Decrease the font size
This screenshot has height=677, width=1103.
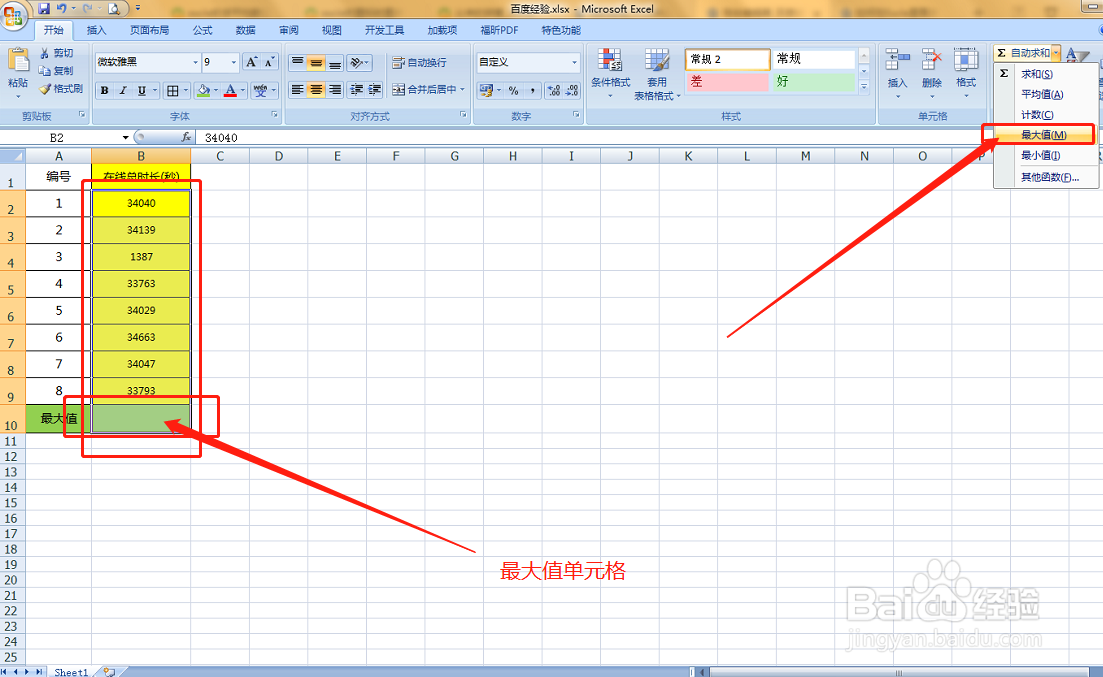point(269,62)
